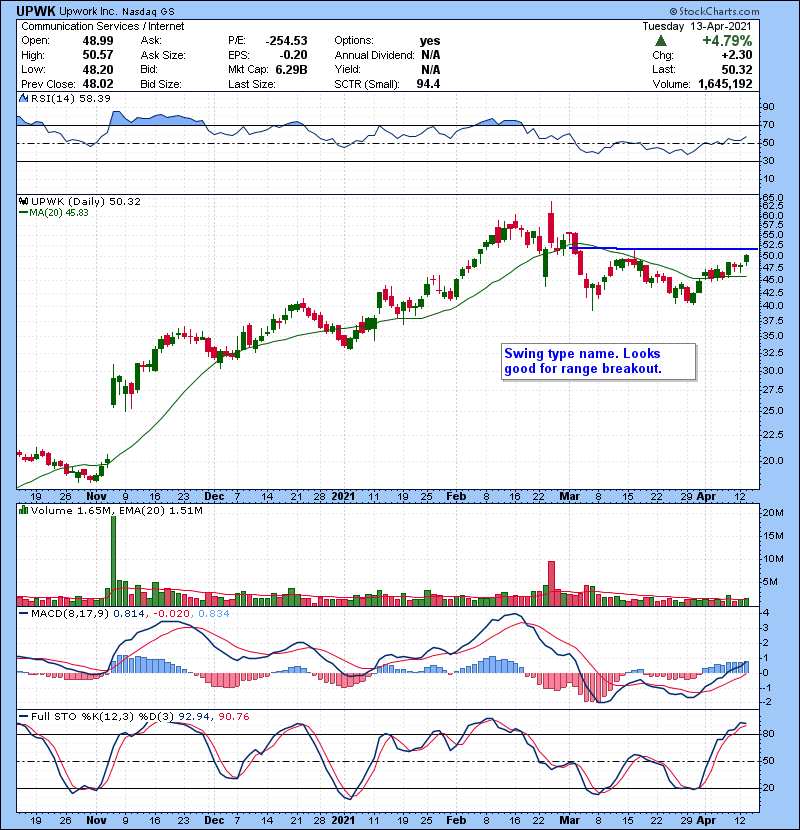Click the RSI panel icon beside RSI(14)
Screen dimensions: 800x830
point(23,98)
